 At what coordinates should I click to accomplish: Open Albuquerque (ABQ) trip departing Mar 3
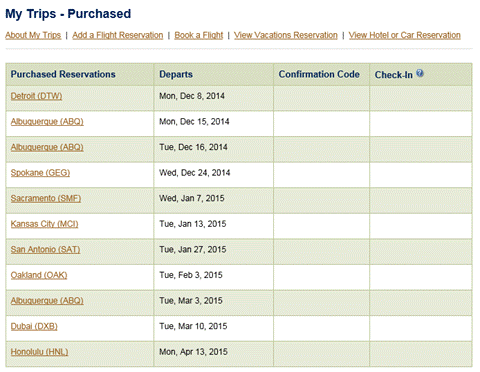pos(47,301)
